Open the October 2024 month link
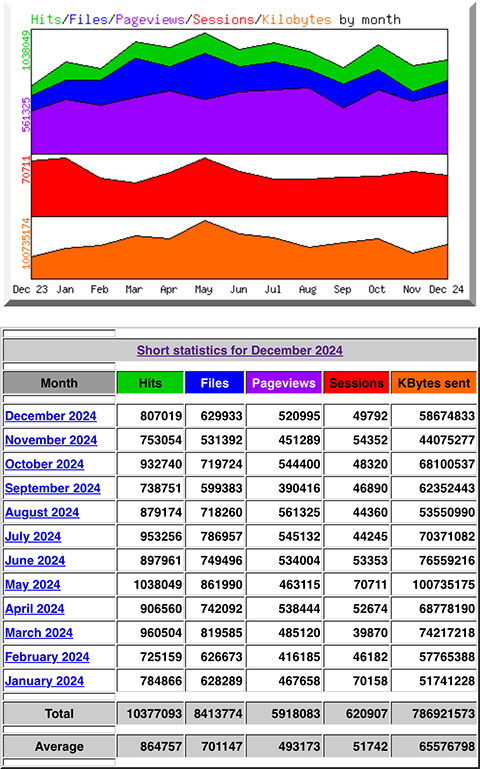480x769 pixels. 45,464
